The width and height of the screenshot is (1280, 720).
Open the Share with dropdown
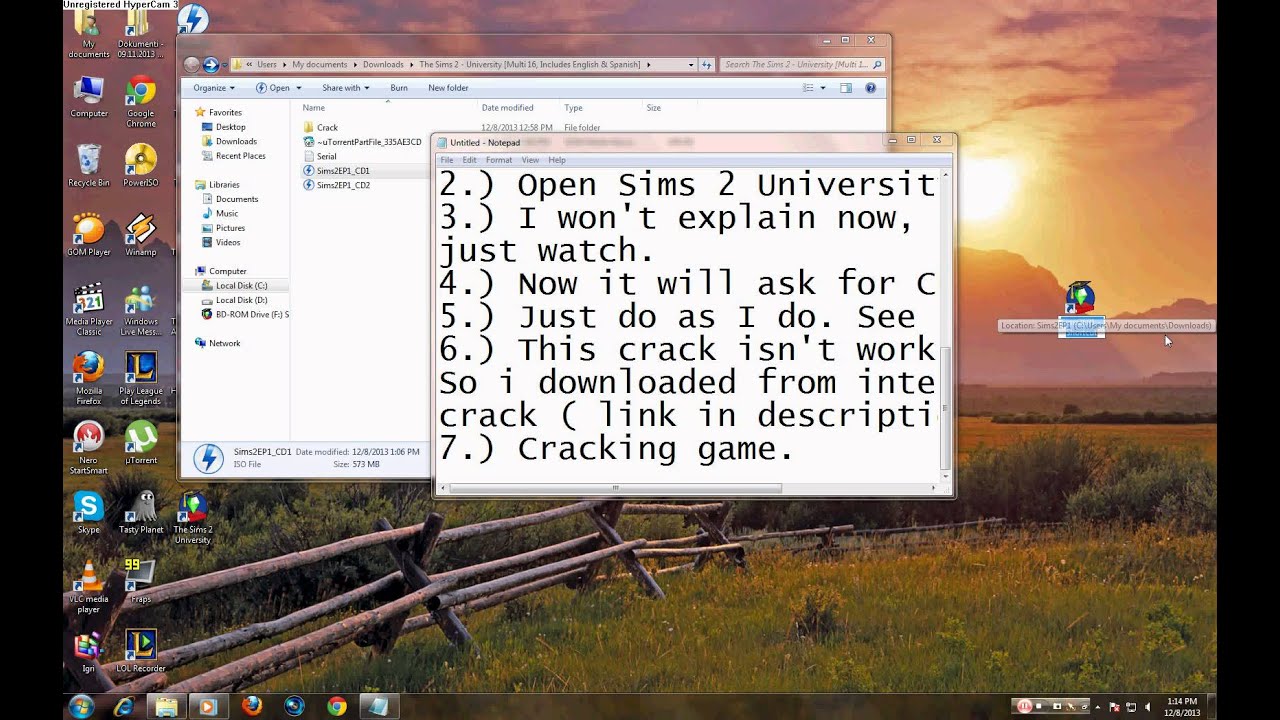[x=345, y=88]
